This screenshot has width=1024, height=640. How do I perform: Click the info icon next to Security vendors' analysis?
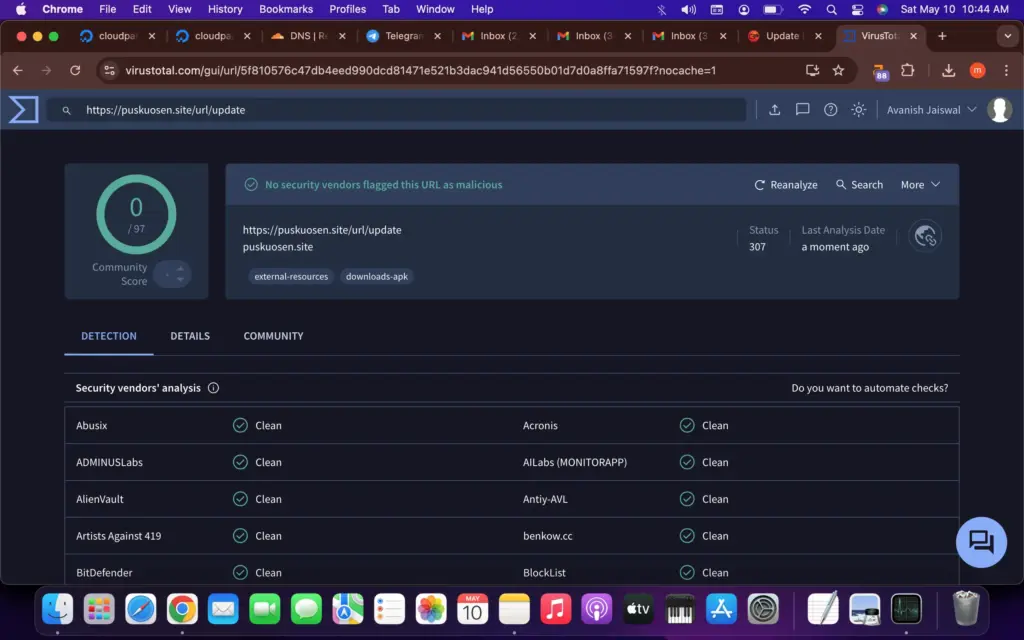213,388
